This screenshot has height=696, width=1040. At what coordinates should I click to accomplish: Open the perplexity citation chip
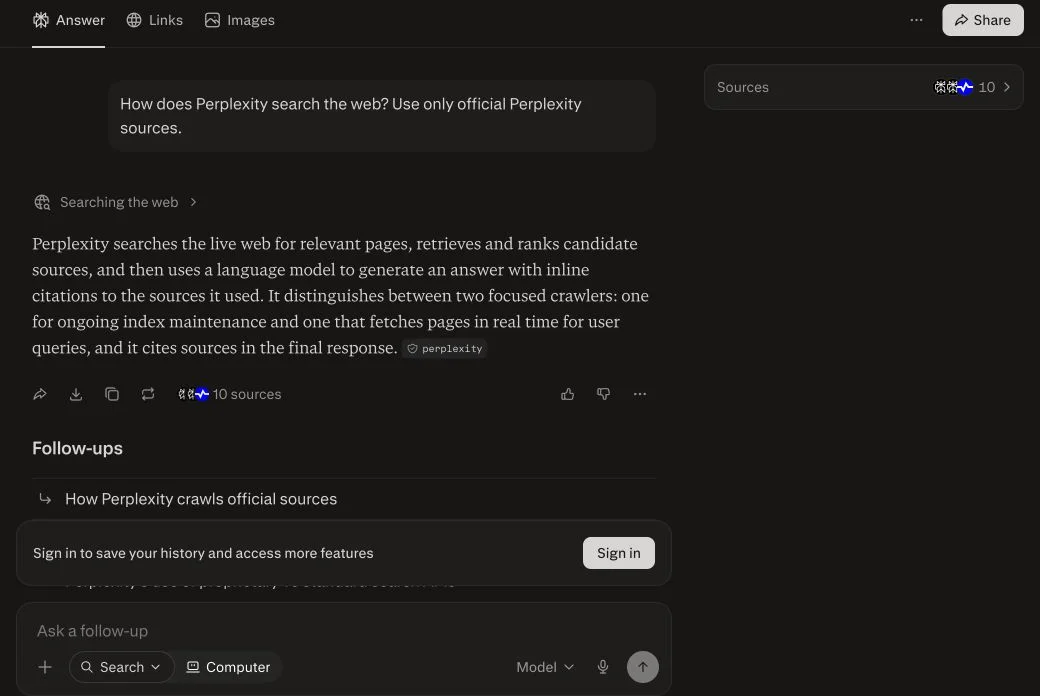pyautogui.click(x=444, y=348)
